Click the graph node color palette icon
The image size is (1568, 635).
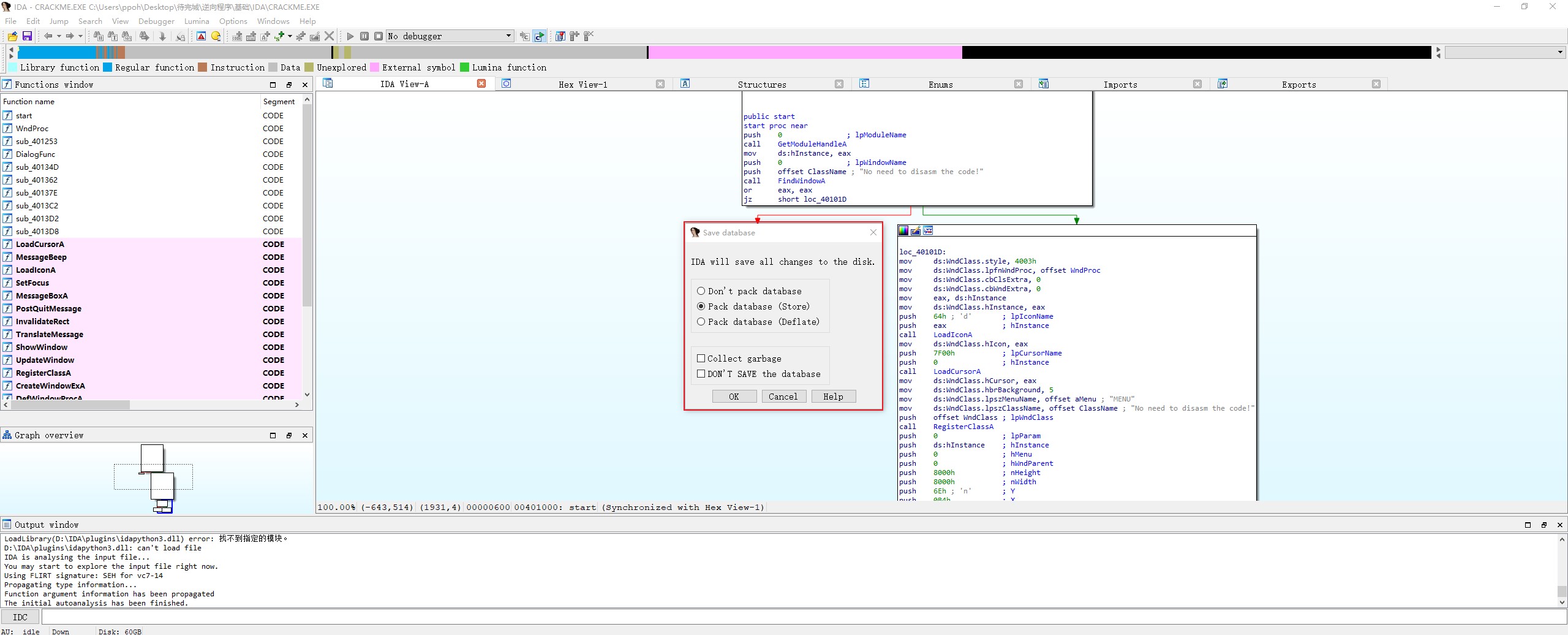[x=903, y=230]
